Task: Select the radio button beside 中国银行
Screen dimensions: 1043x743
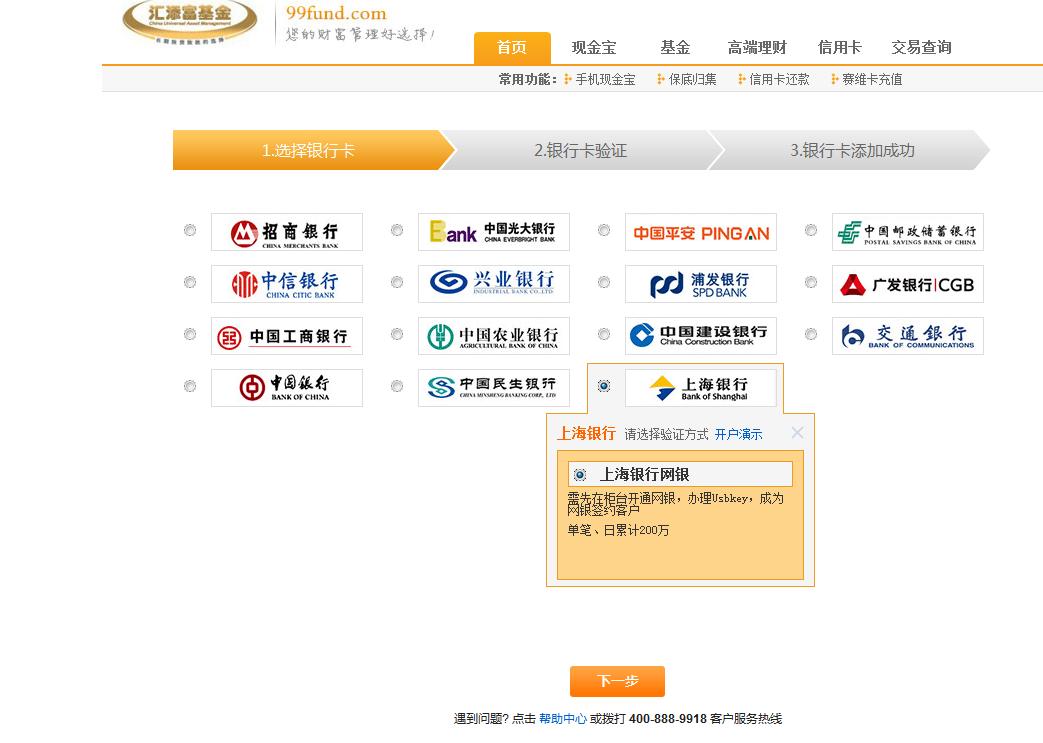Action: [190, 388]
